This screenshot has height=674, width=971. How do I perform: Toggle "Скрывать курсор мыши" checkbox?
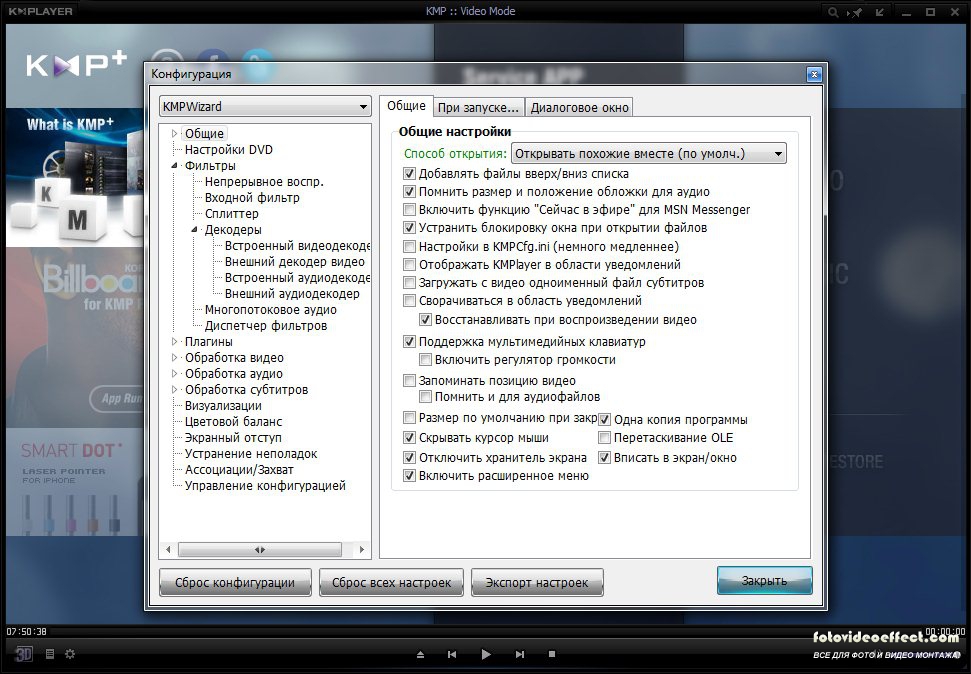(409, 437)
